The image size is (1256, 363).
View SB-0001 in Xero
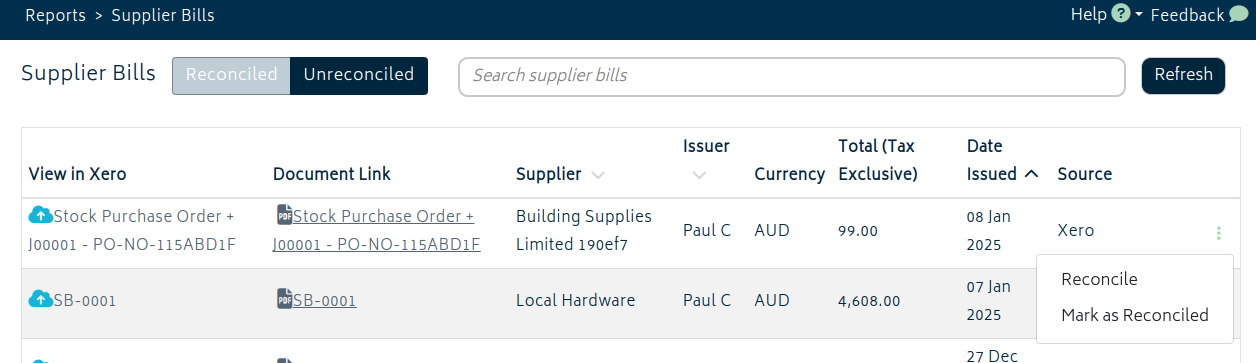pos(85,300)
